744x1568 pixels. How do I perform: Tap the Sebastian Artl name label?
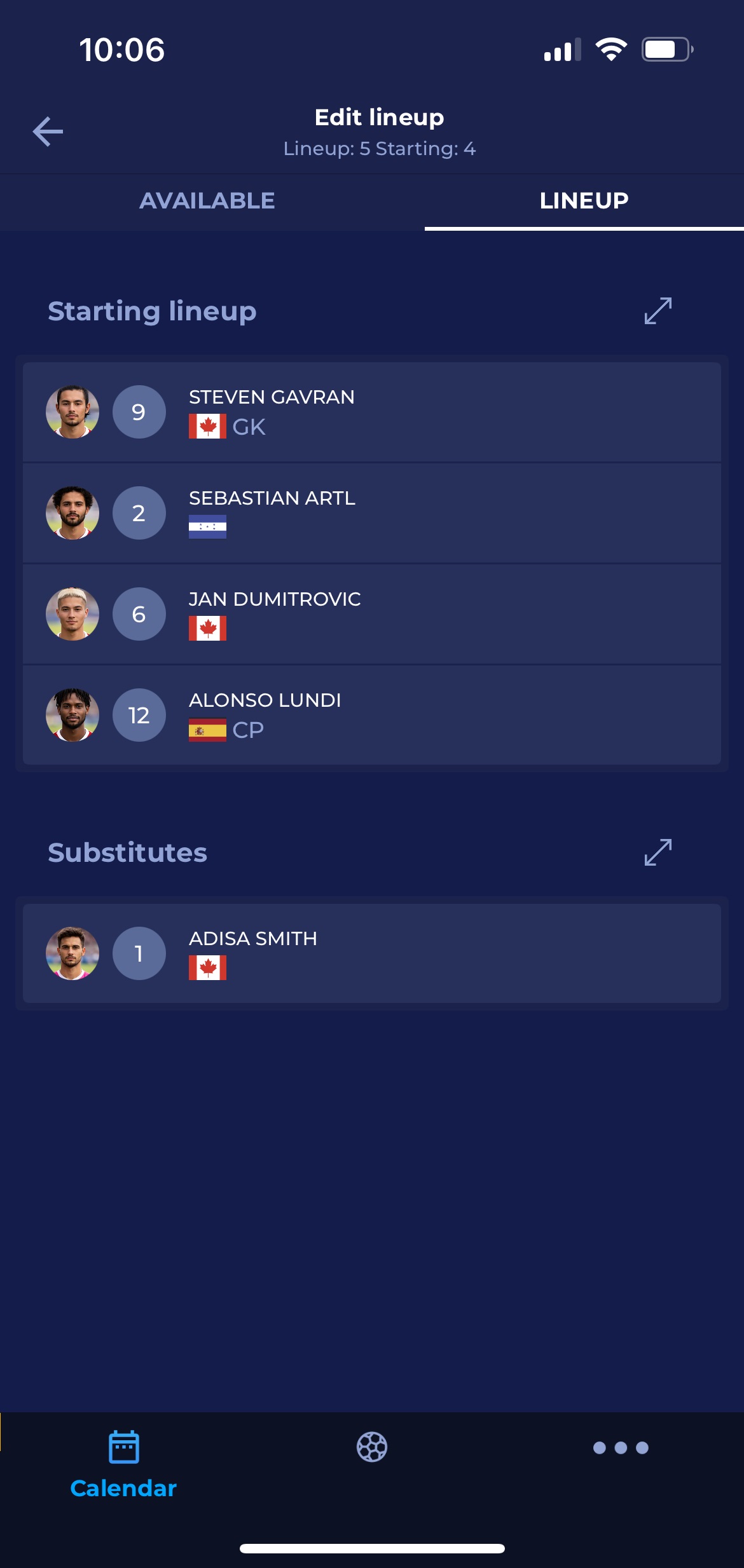272,498
